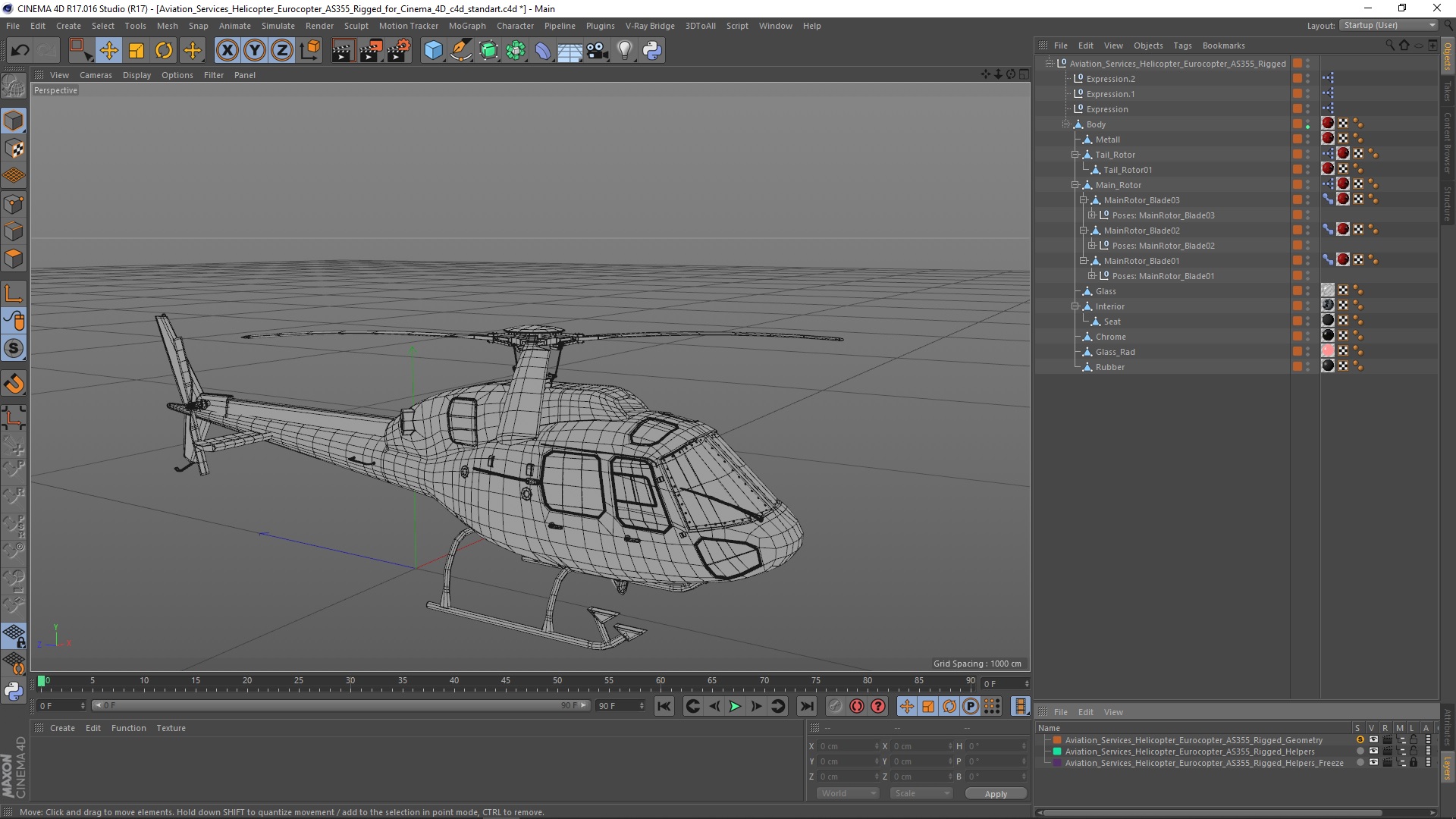This screenshot has width=1456, height=819.
Task: Toggle Geometry layer view visibility
Action: click(1373, 740)
